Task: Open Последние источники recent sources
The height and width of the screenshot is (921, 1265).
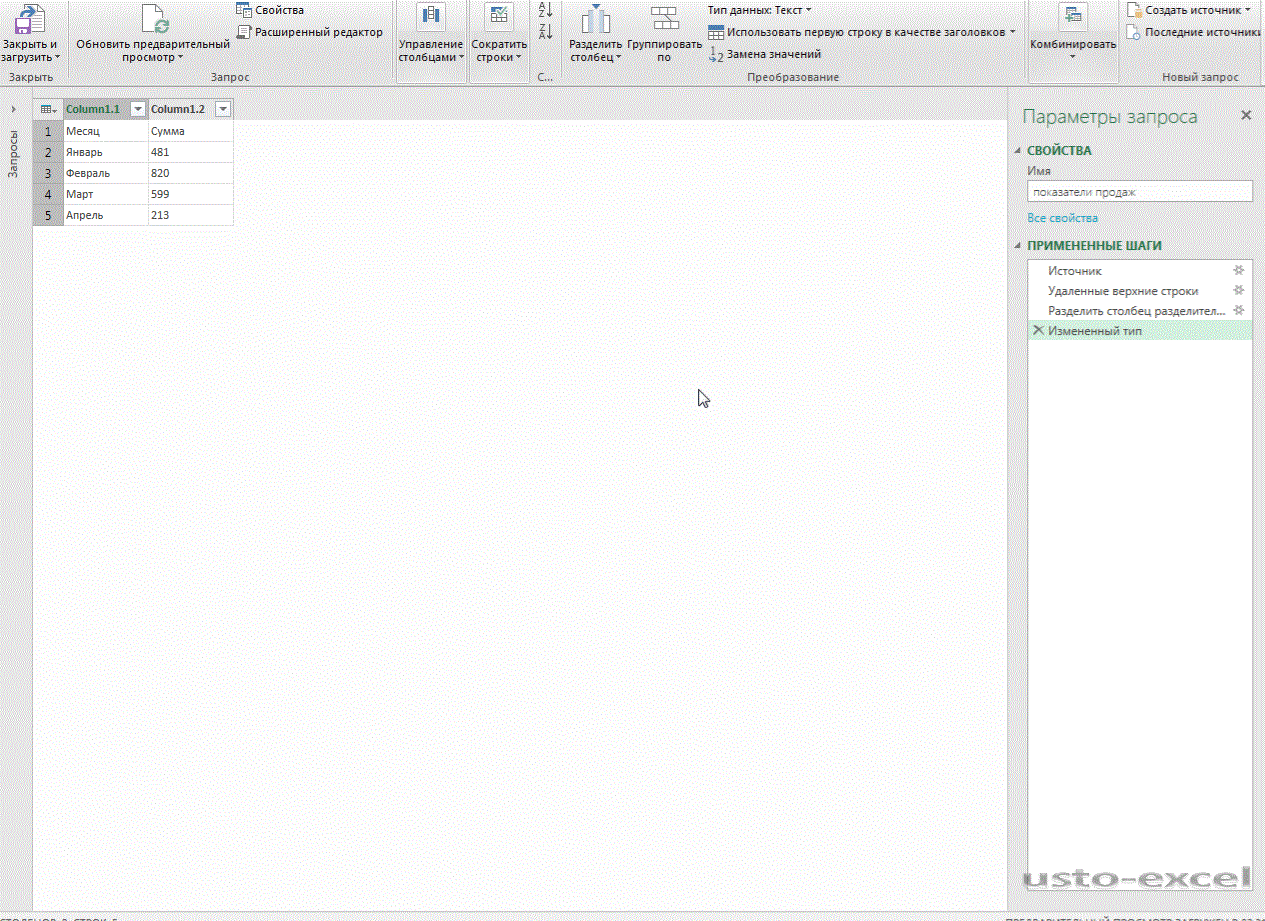Action: click(1193, 32)
